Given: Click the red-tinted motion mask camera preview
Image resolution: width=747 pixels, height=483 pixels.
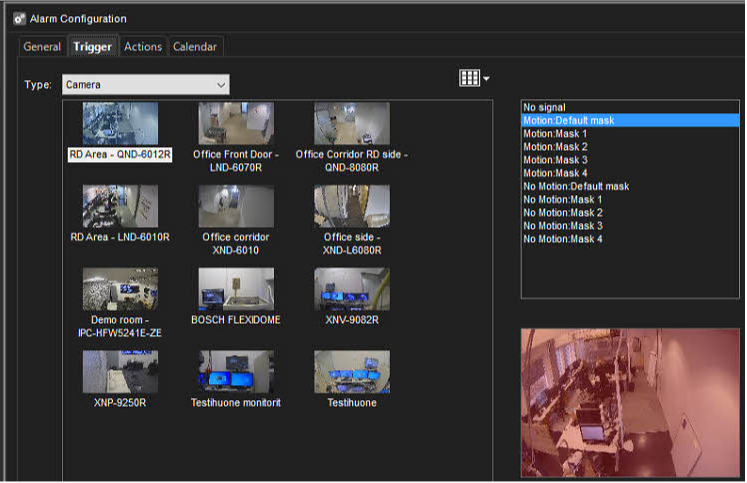Looking at the screenshot, I should [630, 403].
